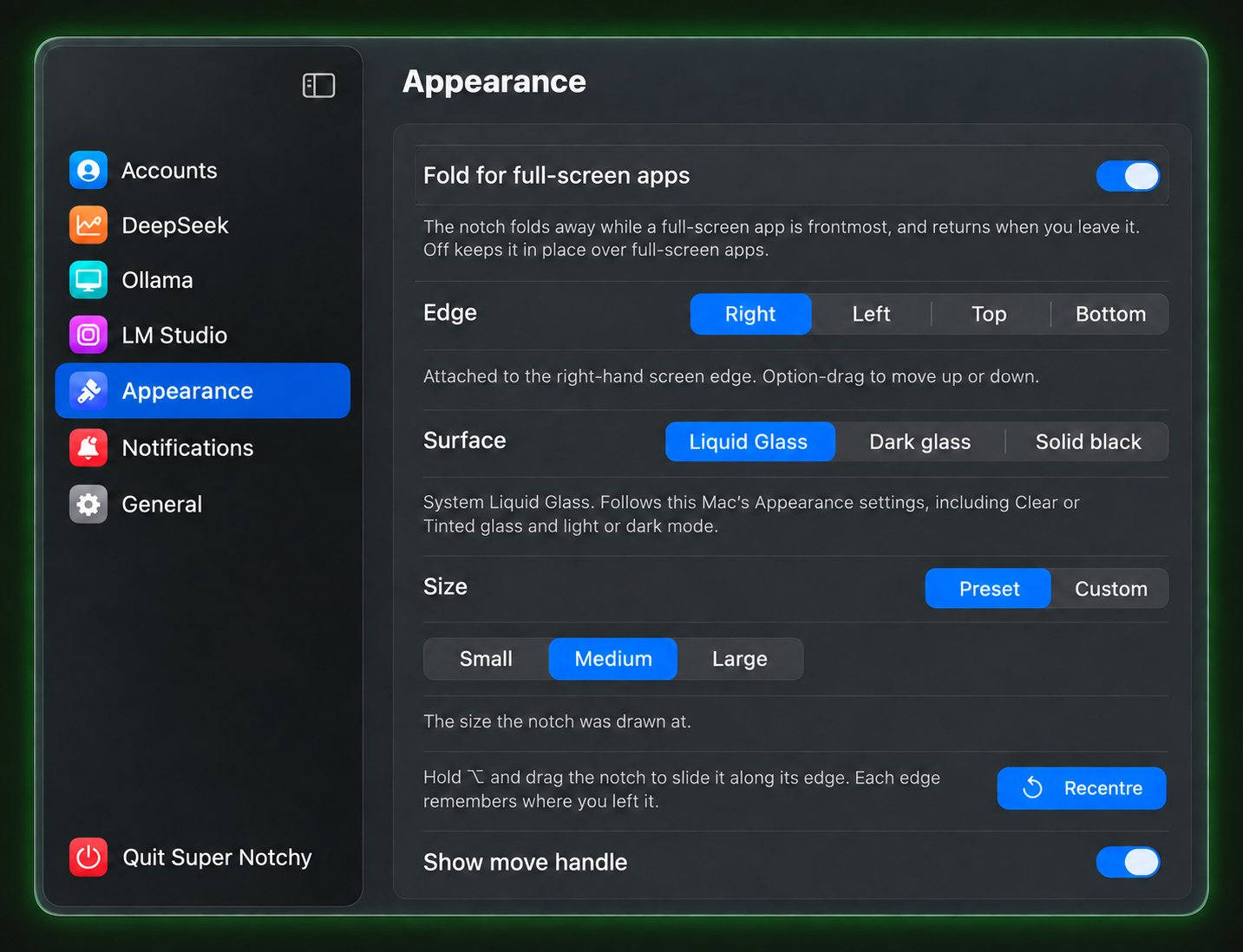The image size is (1243, 952).
Task: Select the Appearance sidebar item
Action: (203, 391)
